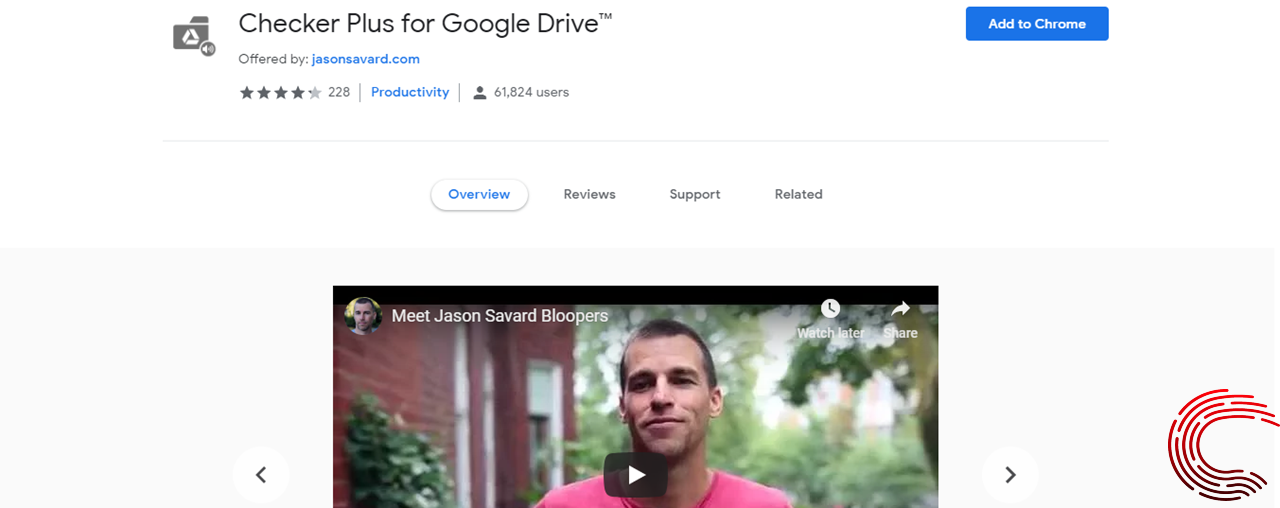
Task: Click the Watch later clock icon
Action: tap(830, 309)
